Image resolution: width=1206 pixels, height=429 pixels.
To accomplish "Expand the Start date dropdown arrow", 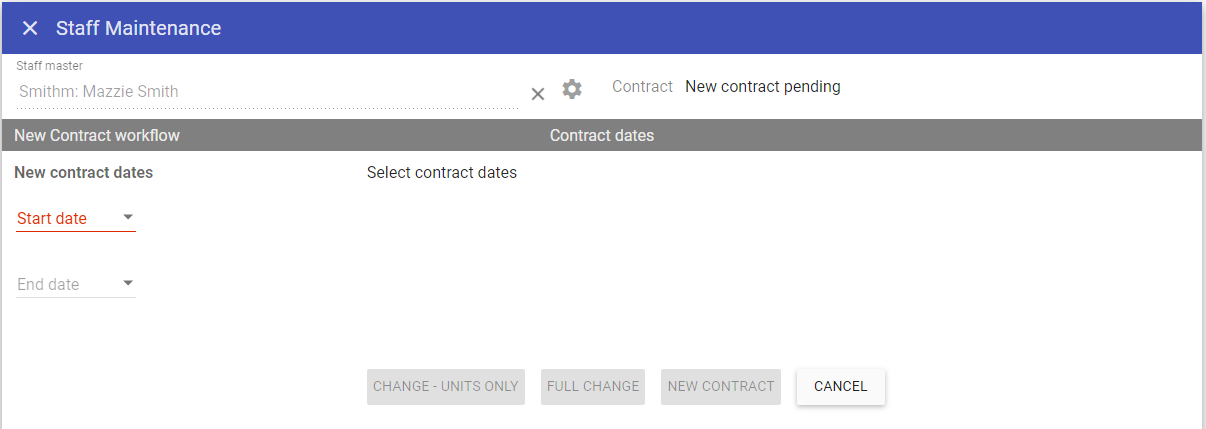I will coord(127,217).
